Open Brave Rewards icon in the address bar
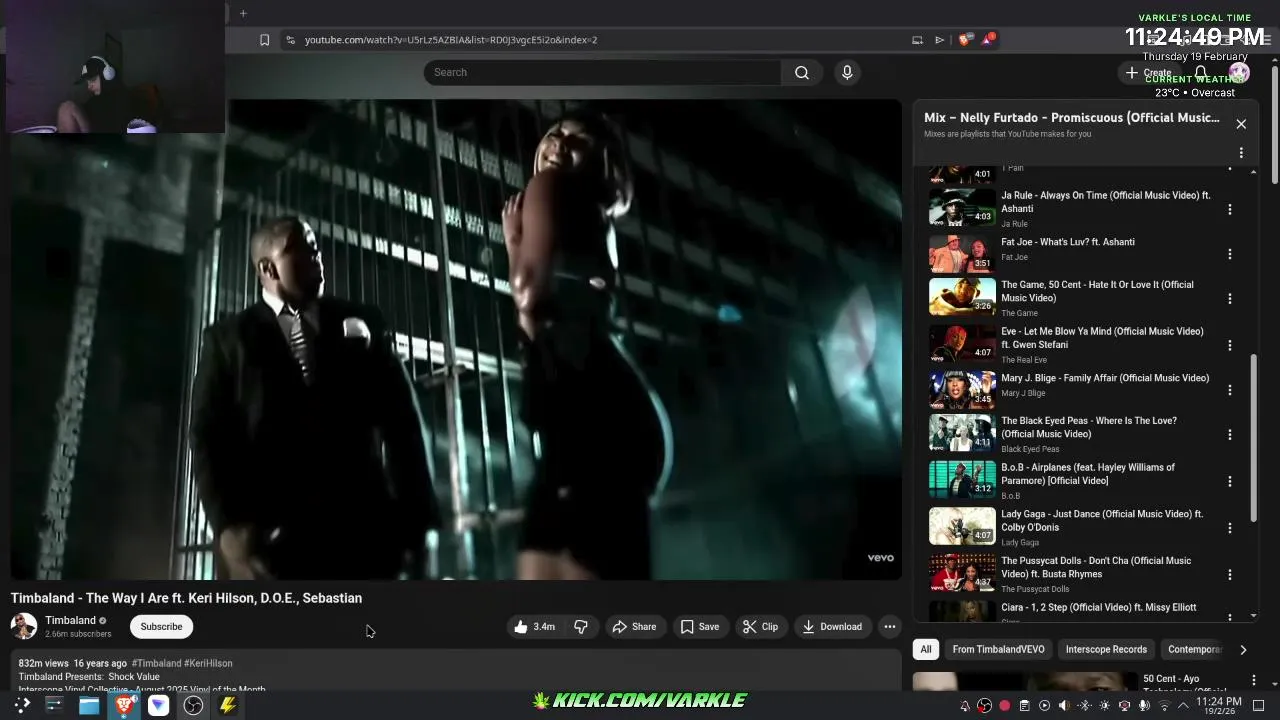 [988, 39]
